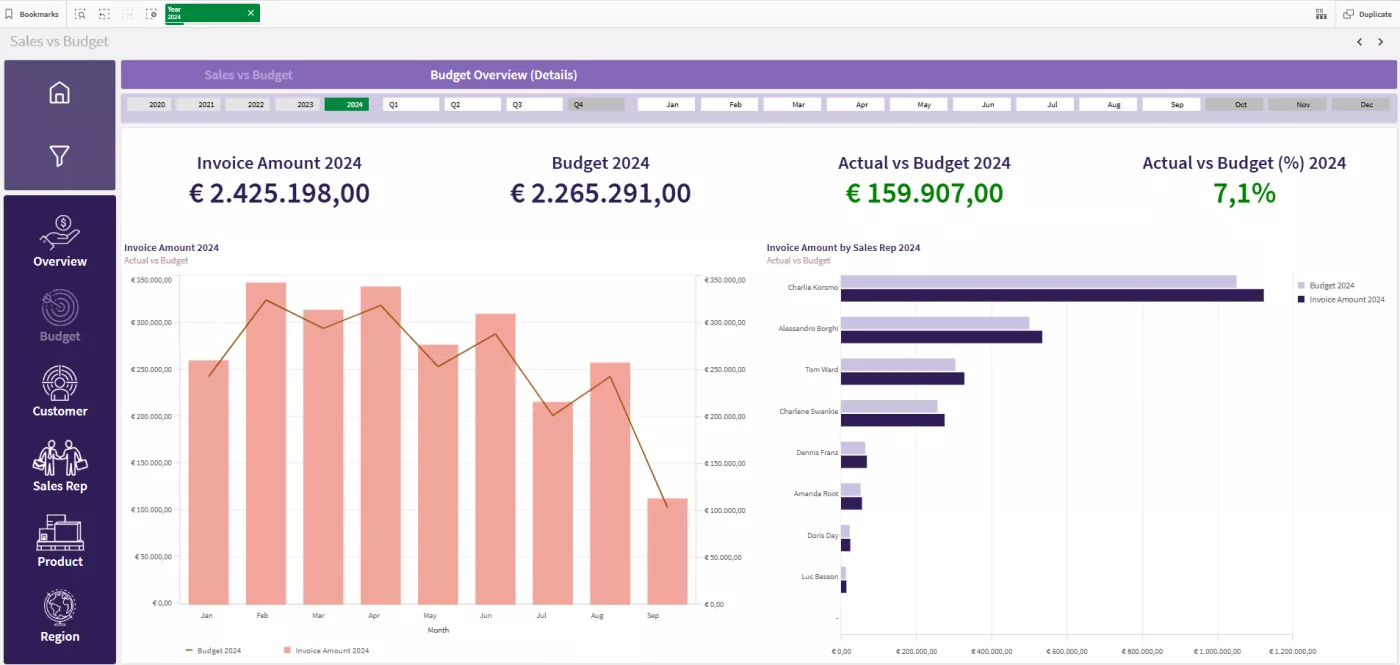The image size is (1400, 665).
Task: Clear the Year 2024 selection chip
Action: tap(250, 14)
